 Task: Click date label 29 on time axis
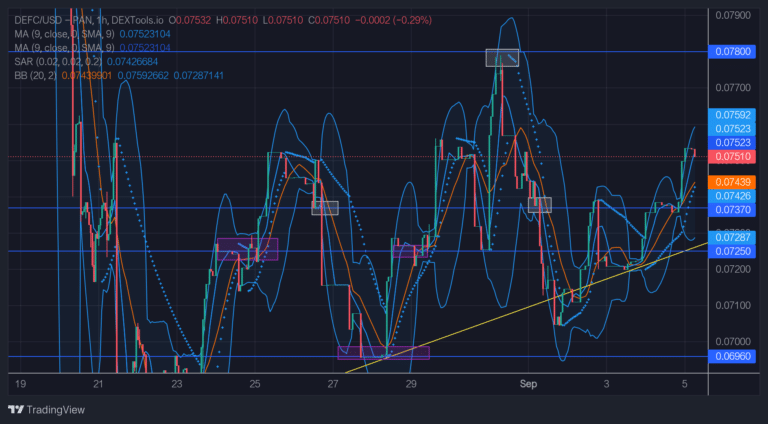[411, 384]
